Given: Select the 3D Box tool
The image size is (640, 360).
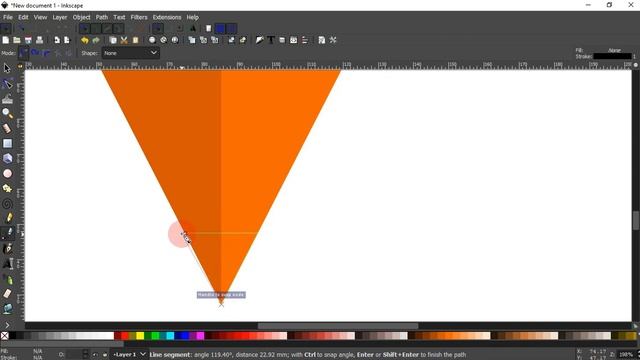Looking at the screenshot, I should [7, 158].
